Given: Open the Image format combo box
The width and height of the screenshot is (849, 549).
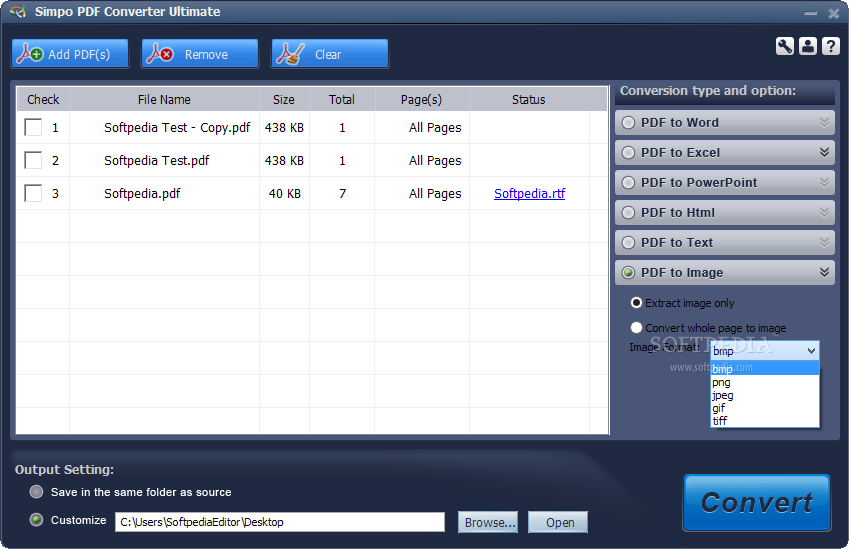Looking at the screenshot, I should click(x=765, y=351).
